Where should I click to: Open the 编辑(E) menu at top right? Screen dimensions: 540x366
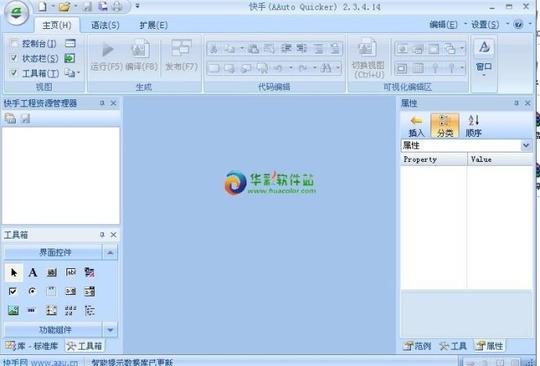pyautogui.click(x=443, y=25)
